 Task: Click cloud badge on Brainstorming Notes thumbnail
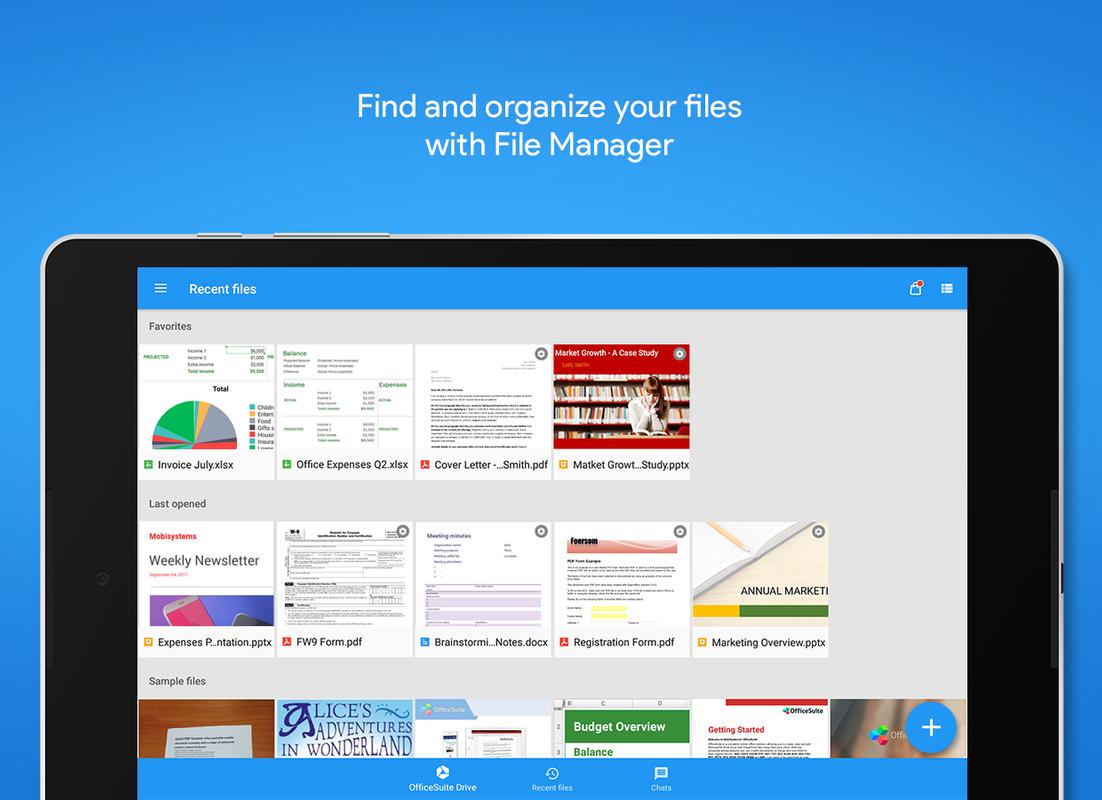pyautogui.click(x=541, y=531)
